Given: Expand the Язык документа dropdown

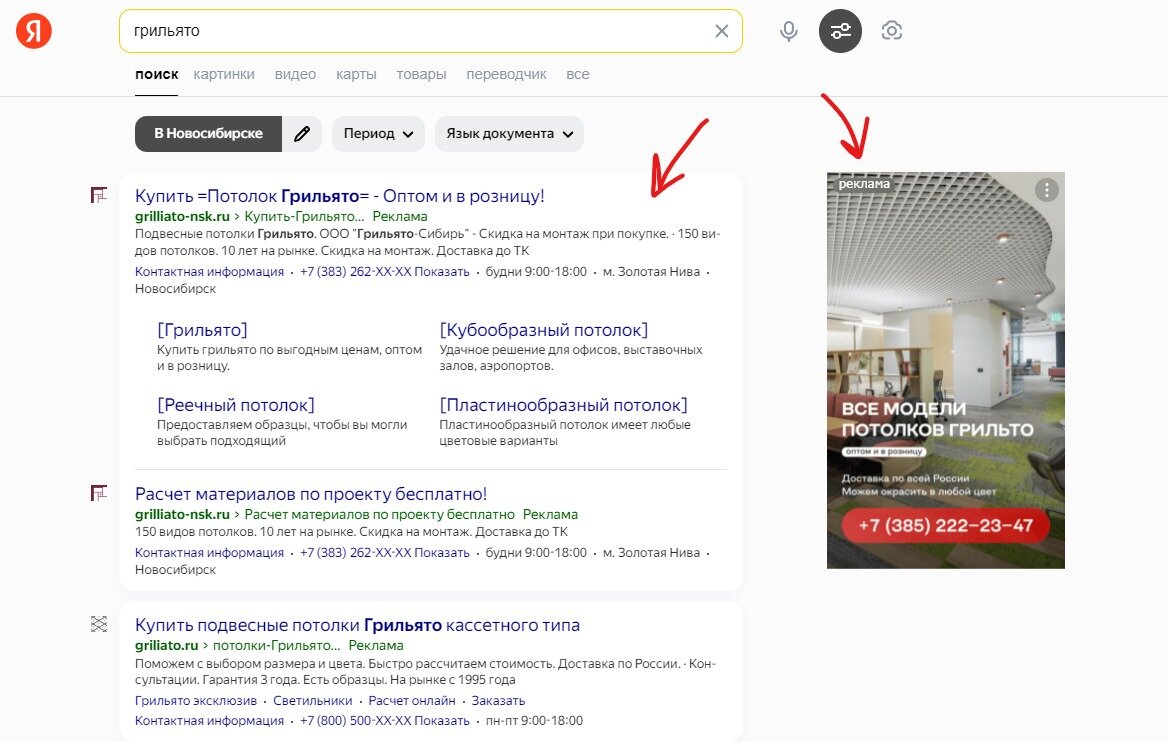Looking at the screenshot, I should (x=510, y=133).
